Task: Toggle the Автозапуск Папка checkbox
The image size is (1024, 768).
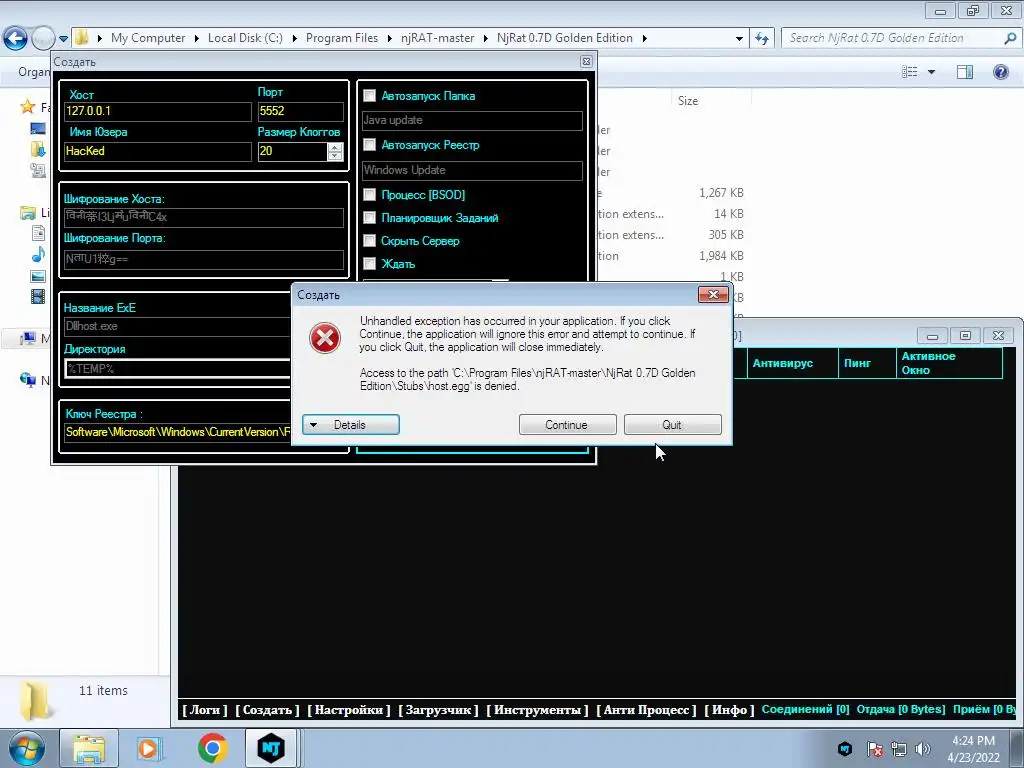Action: coord(370,95)
